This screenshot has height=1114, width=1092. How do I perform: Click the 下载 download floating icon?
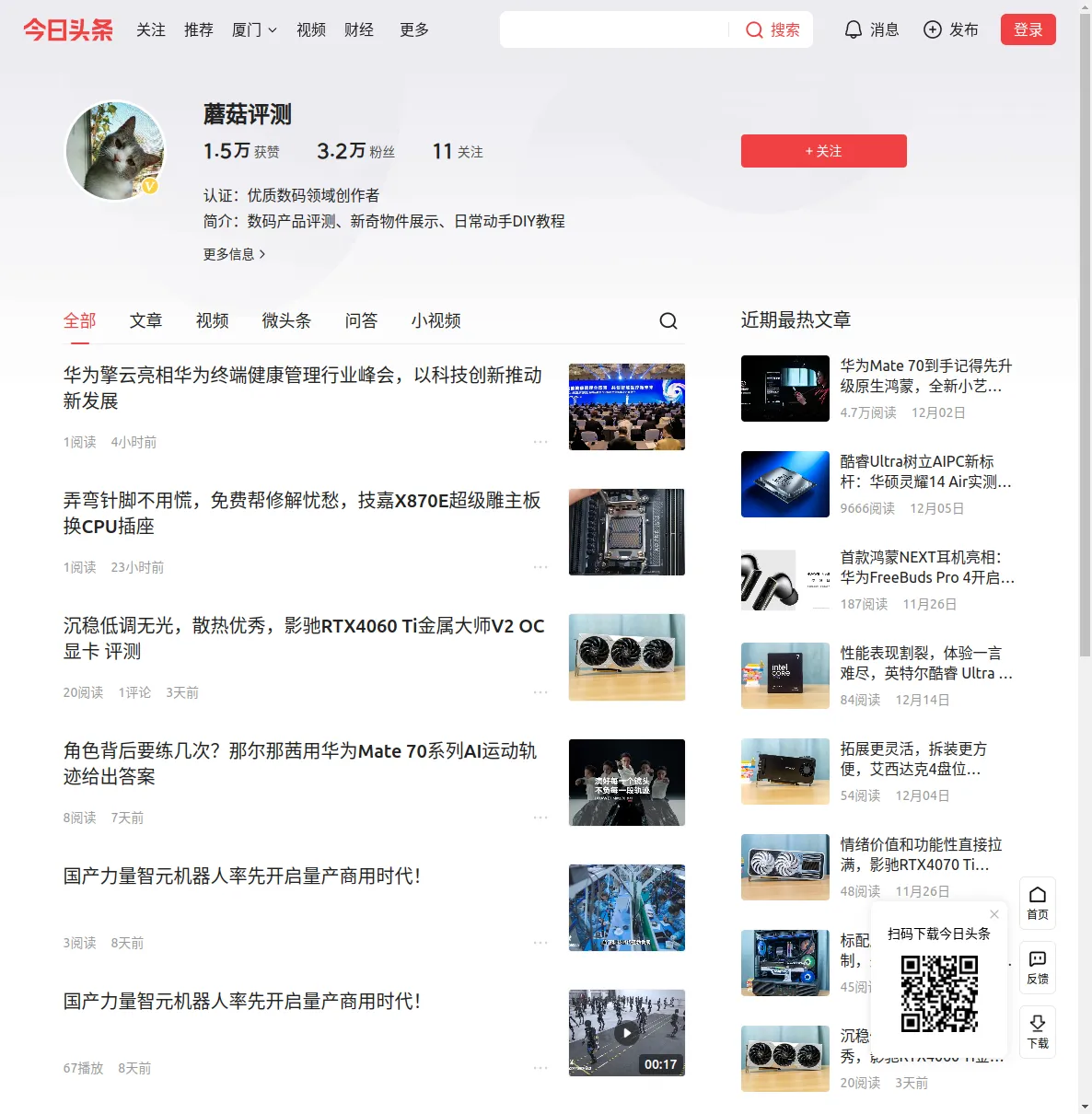(x=1038, y=1032)
